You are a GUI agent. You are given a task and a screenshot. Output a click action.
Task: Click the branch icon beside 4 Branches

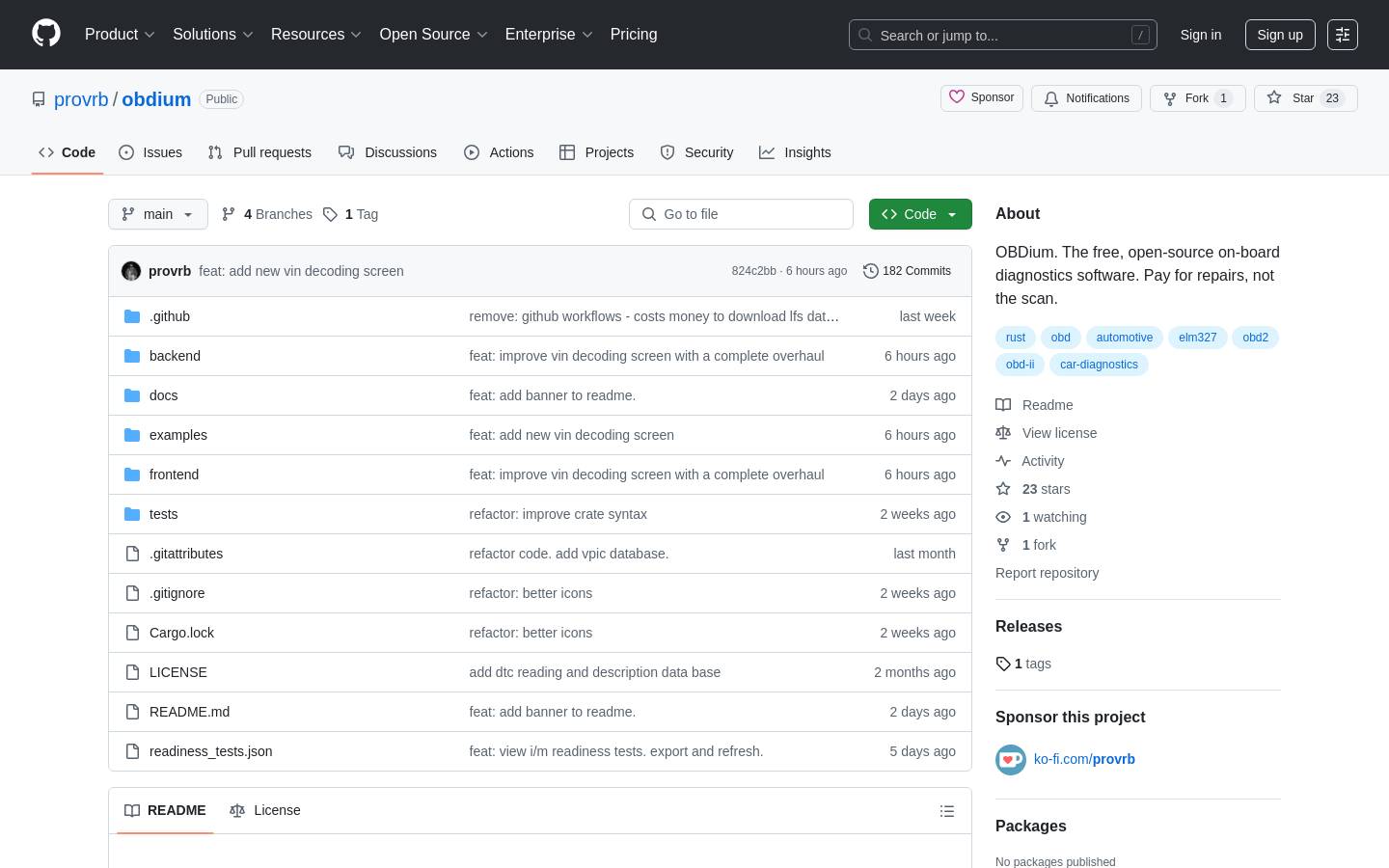click(229, 214)
